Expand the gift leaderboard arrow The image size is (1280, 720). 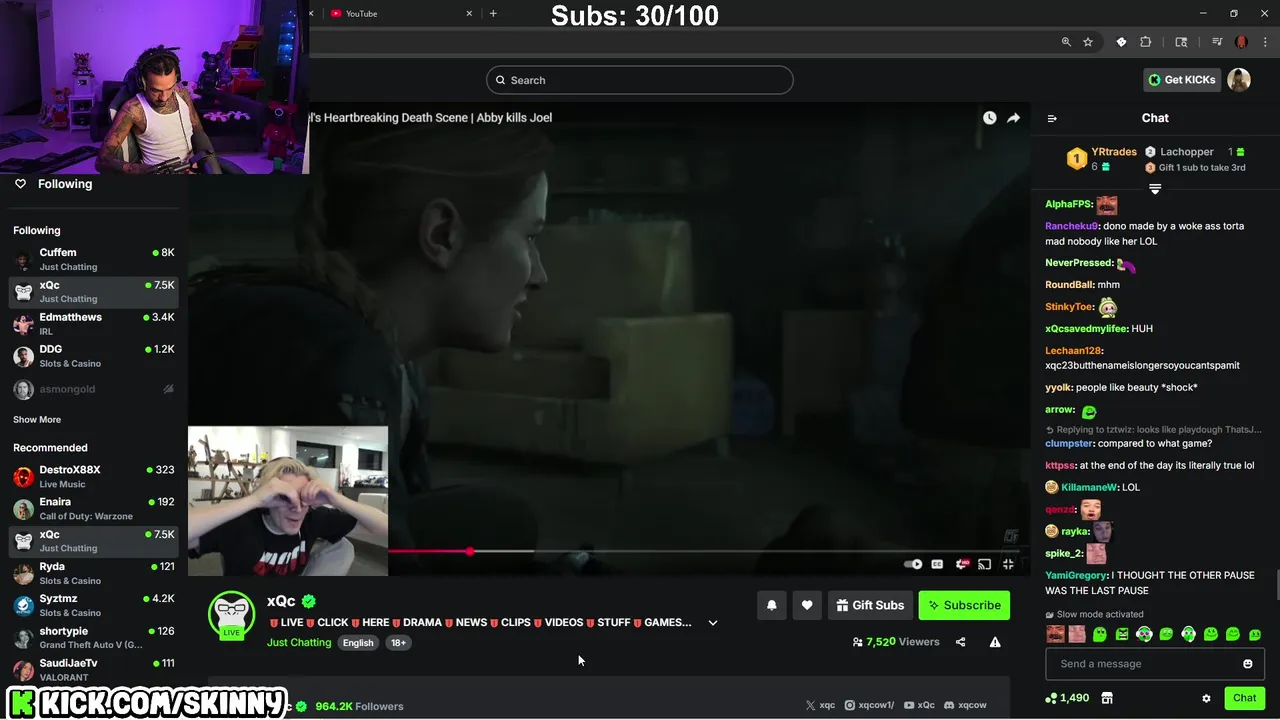tap(1155, 188)
